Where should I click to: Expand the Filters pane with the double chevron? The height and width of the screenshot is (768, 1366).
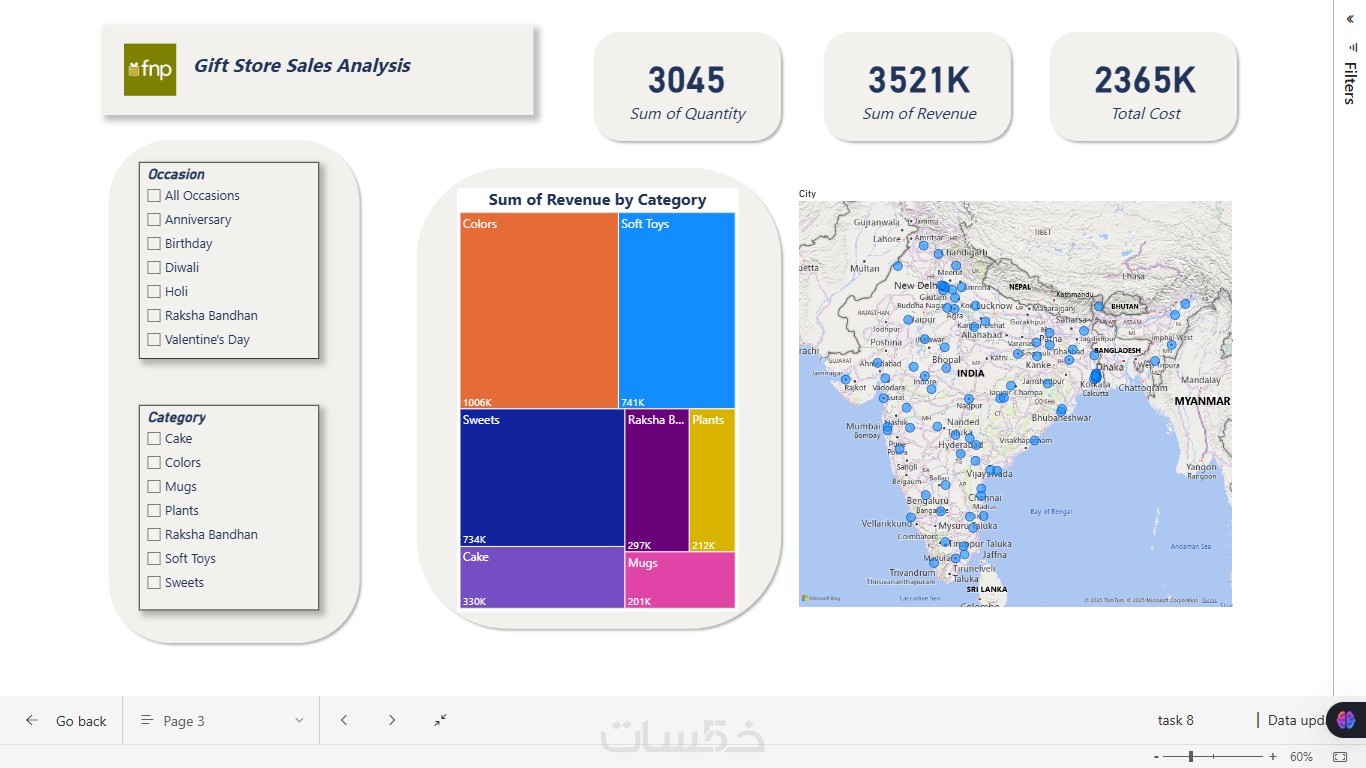coord(1350,19)
